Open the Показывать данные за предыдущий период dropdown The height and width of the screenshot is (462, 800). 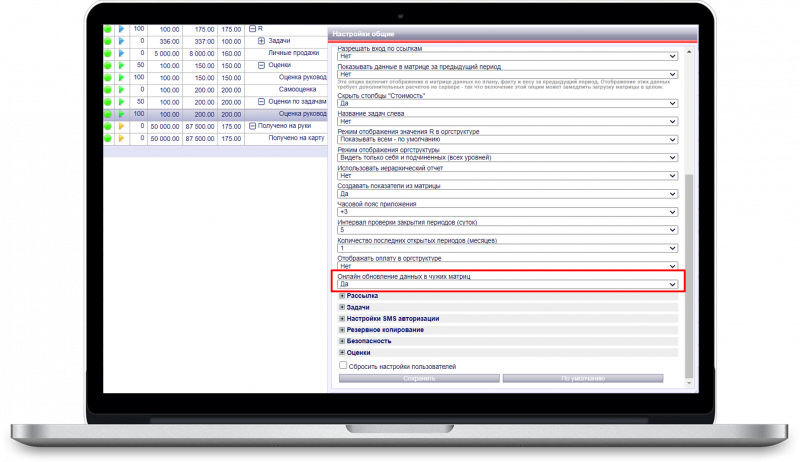coord(508,74)
